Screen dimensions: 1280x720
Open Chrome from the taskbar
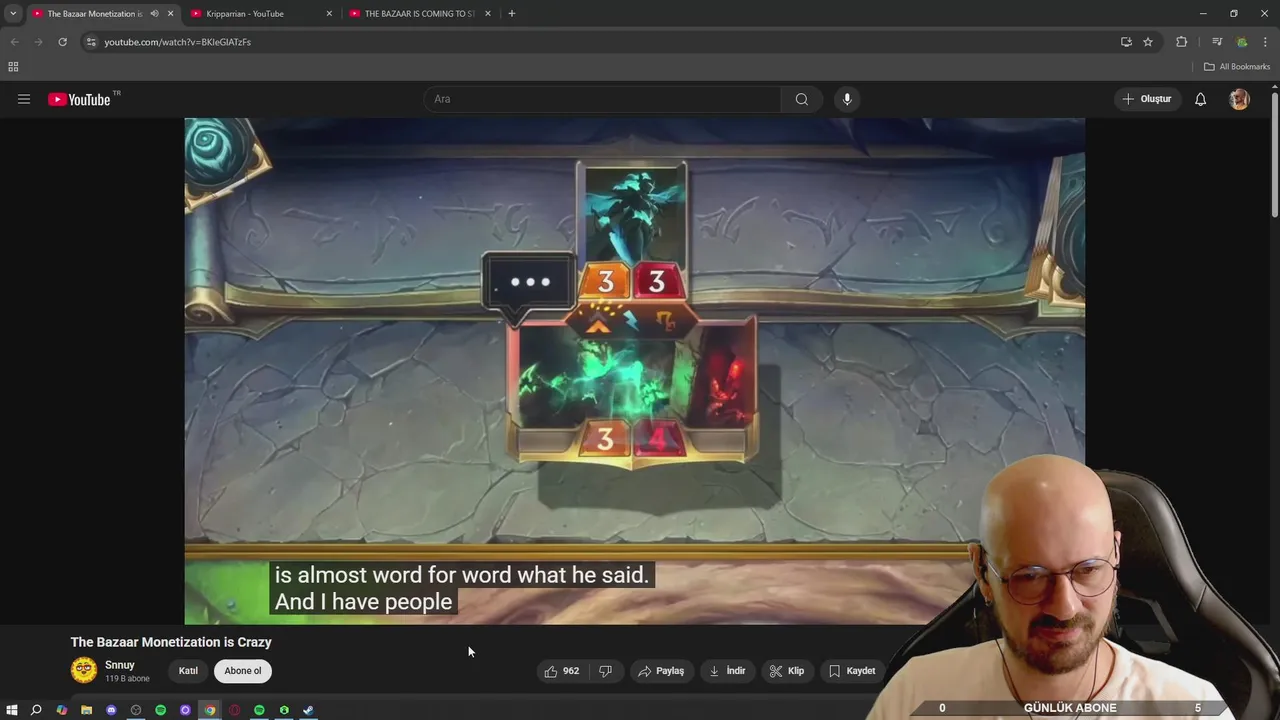(210, 710)
